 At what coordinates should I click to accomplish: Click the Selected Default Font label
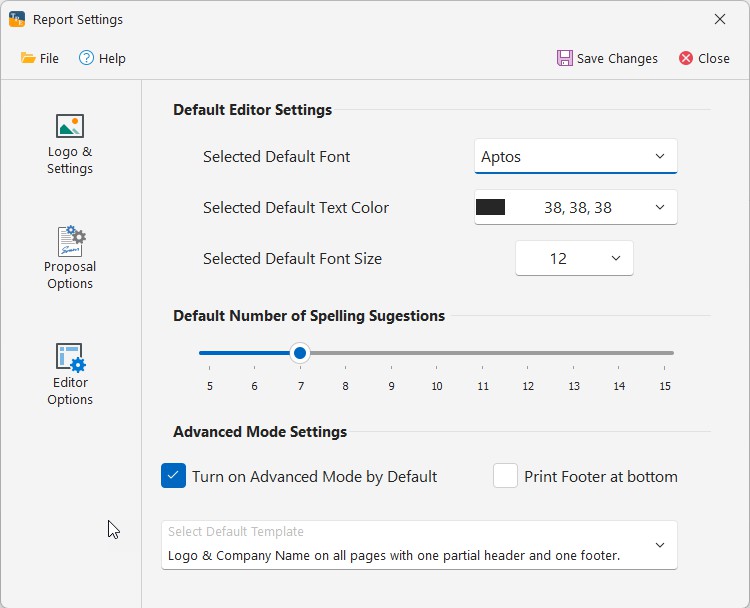[x=276, y=157]
